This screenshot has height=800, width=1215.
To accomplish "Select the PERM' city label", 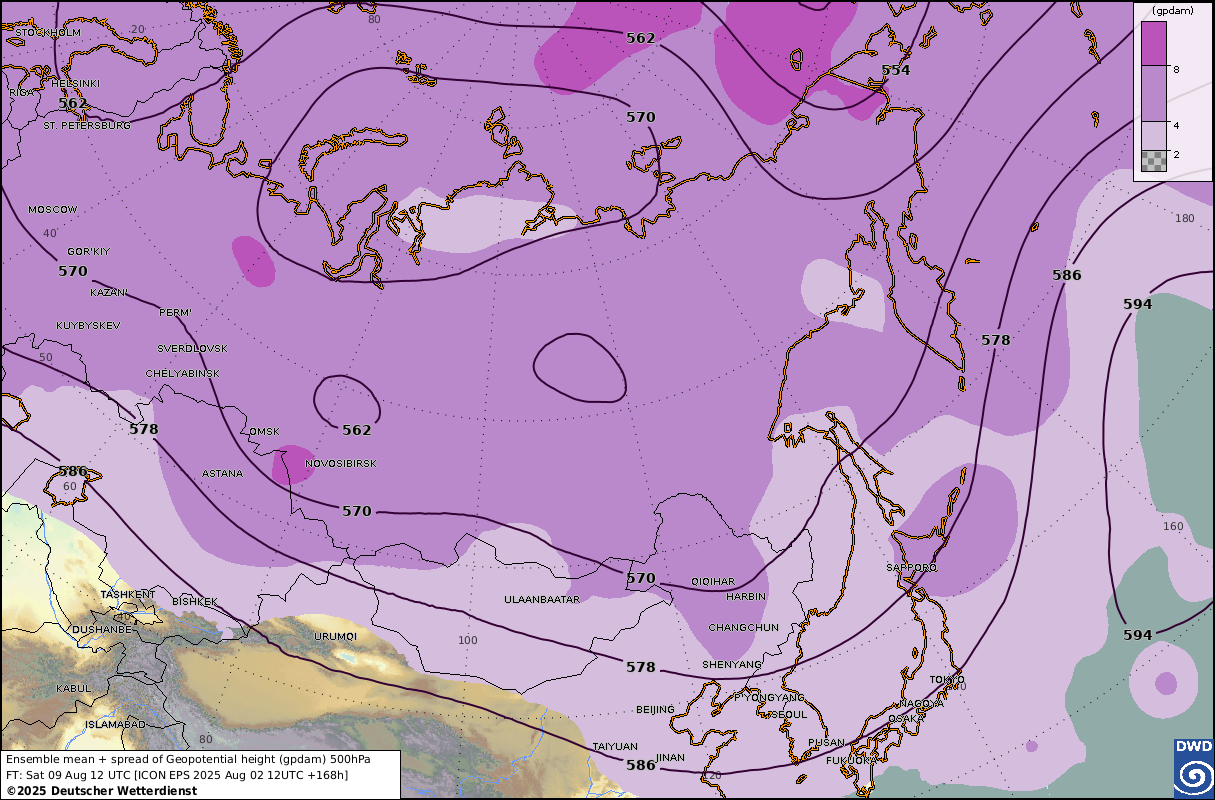I will [175, 313].
